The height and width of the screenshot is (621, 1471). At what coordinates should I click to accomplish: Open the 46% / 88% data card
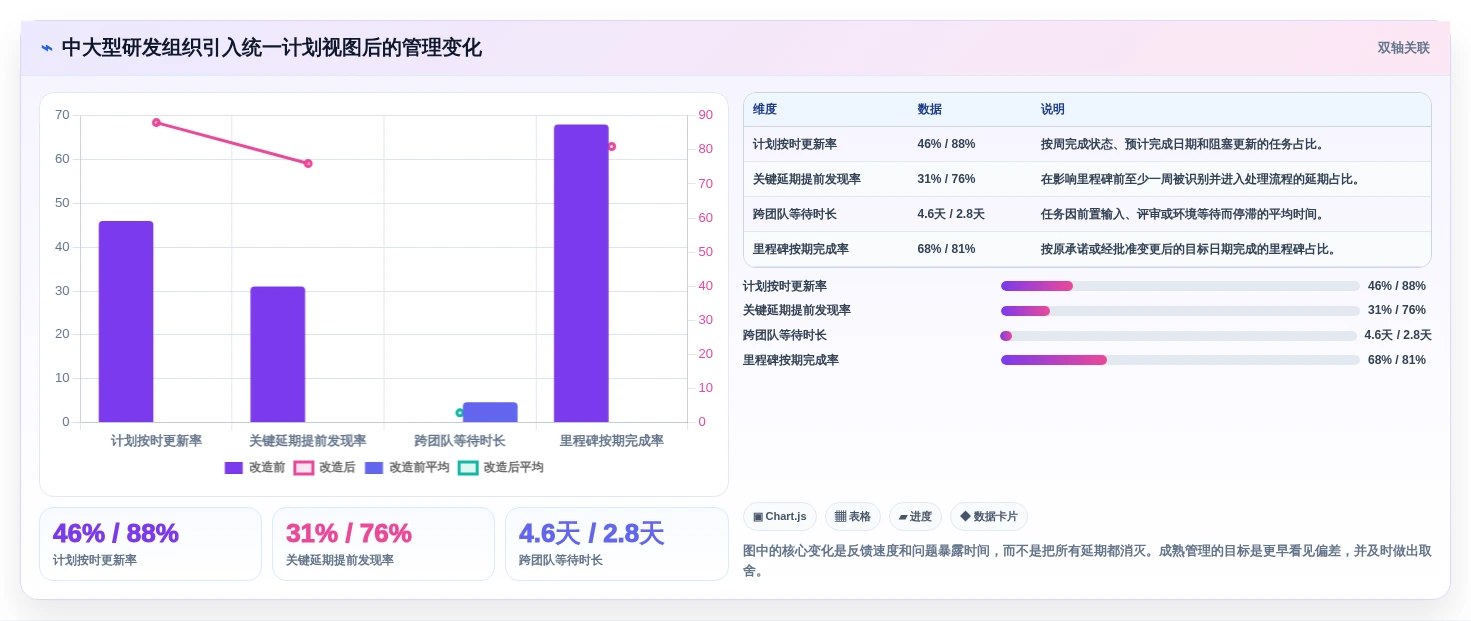point(150,544)
